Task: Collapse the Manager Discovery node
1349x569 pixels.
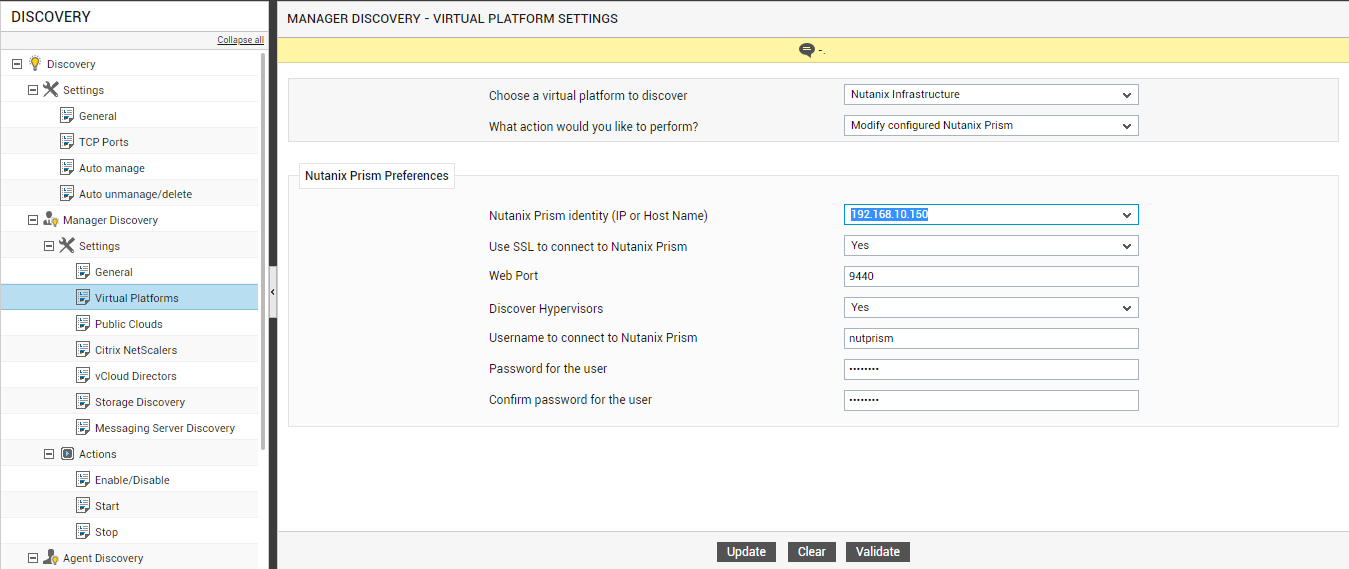Action: pos(32,219)
